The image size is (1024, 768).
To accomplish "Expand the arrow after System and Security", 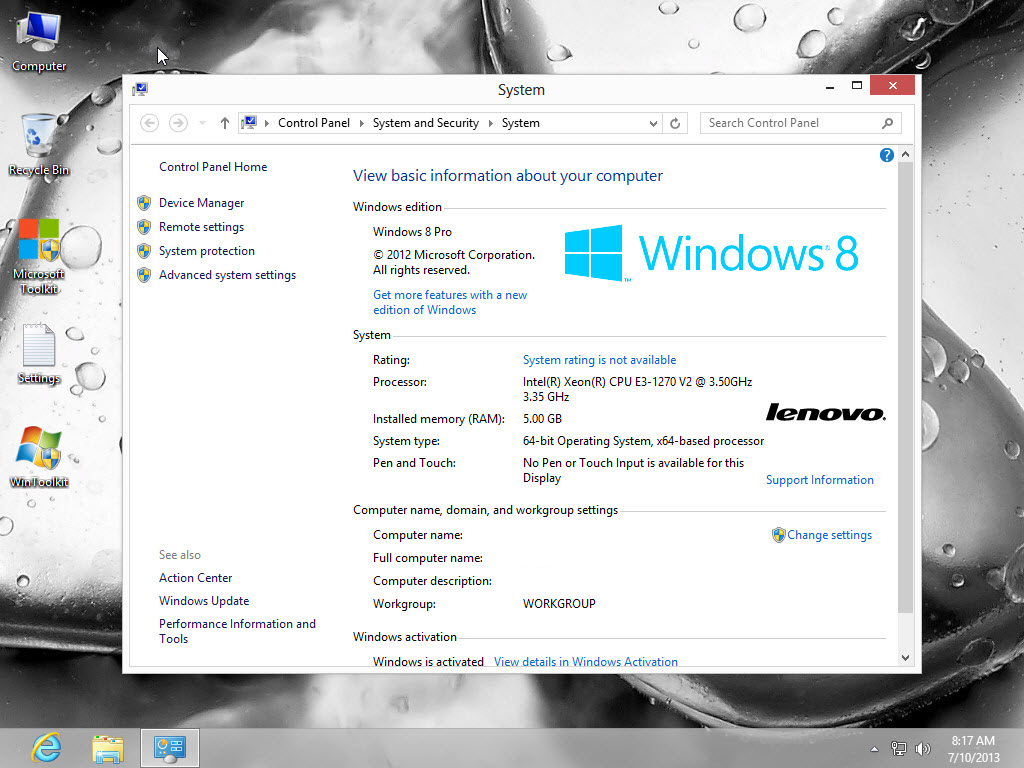I will tap(490, 123).
